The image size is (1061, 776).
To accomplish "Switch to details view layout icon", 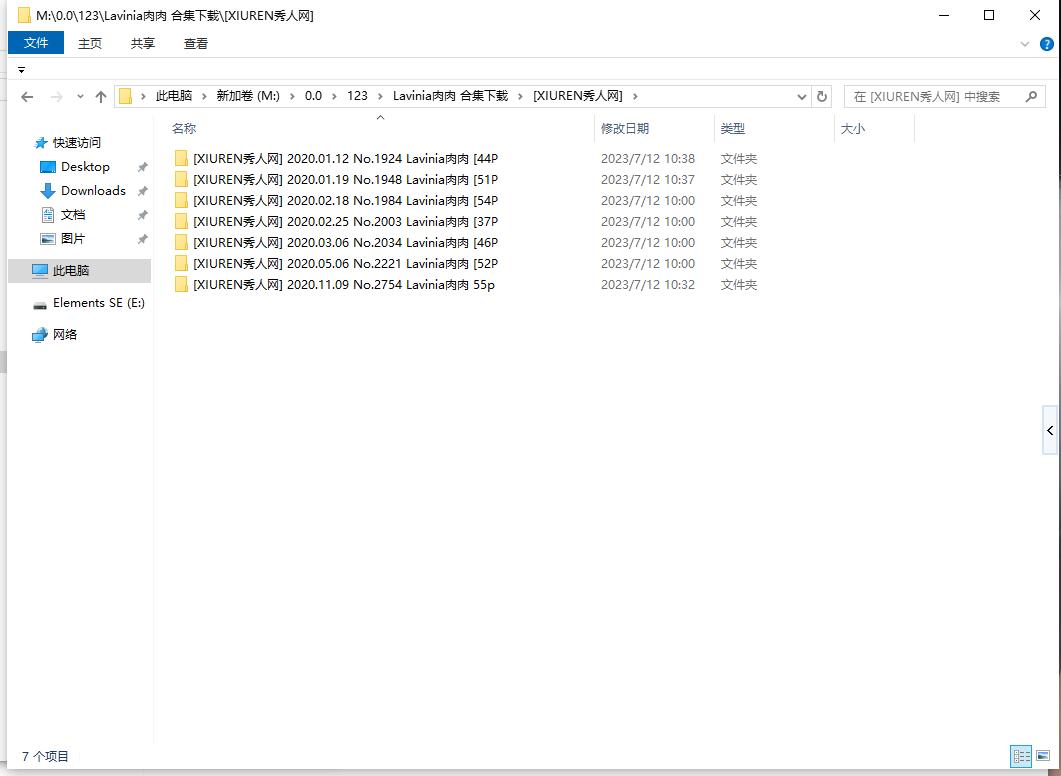I will coord(1021,756).
